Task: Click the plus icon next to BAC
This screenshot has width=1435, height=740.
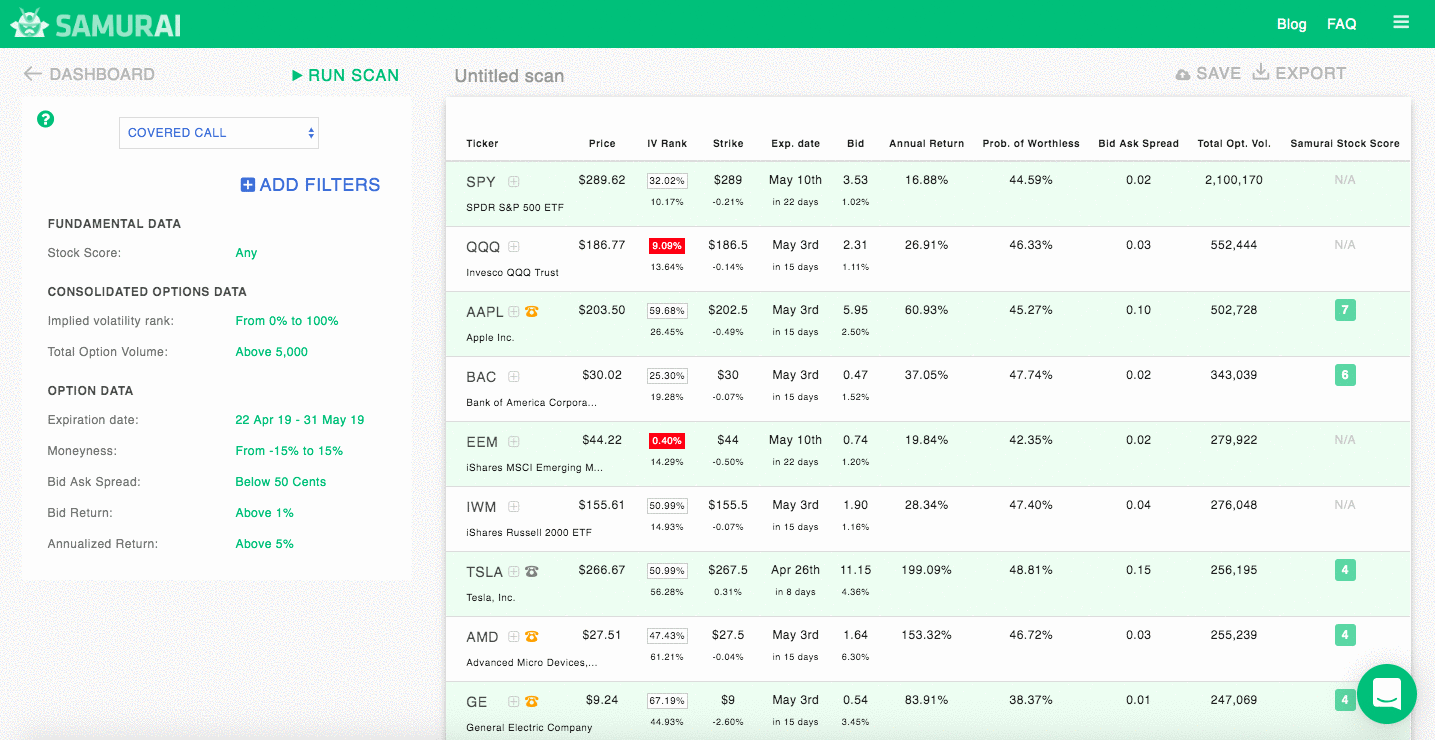Action: (514, 377)
